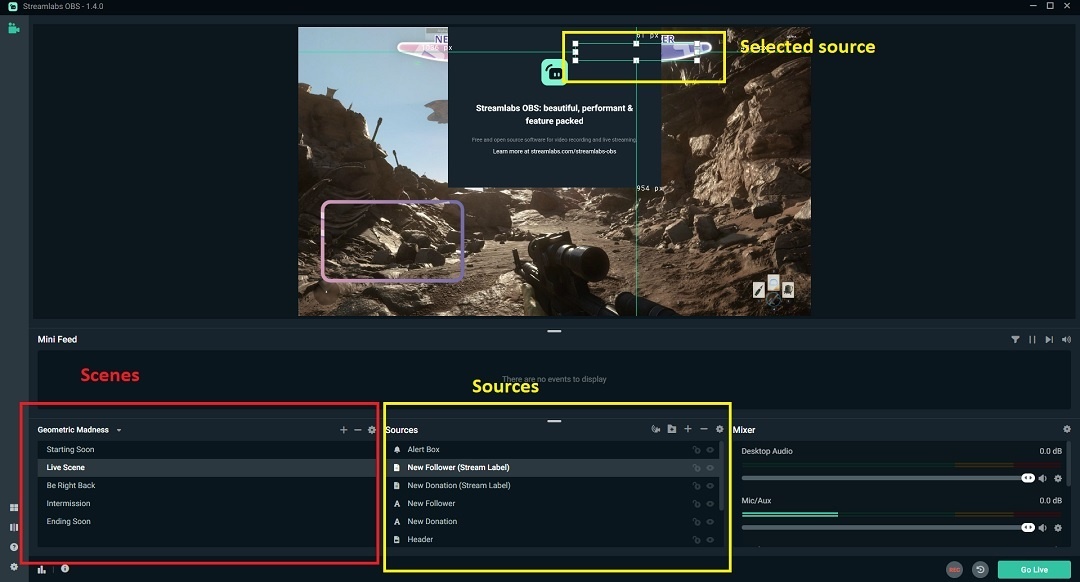Select the Starting Soon scene

click(x=207, y=450)
